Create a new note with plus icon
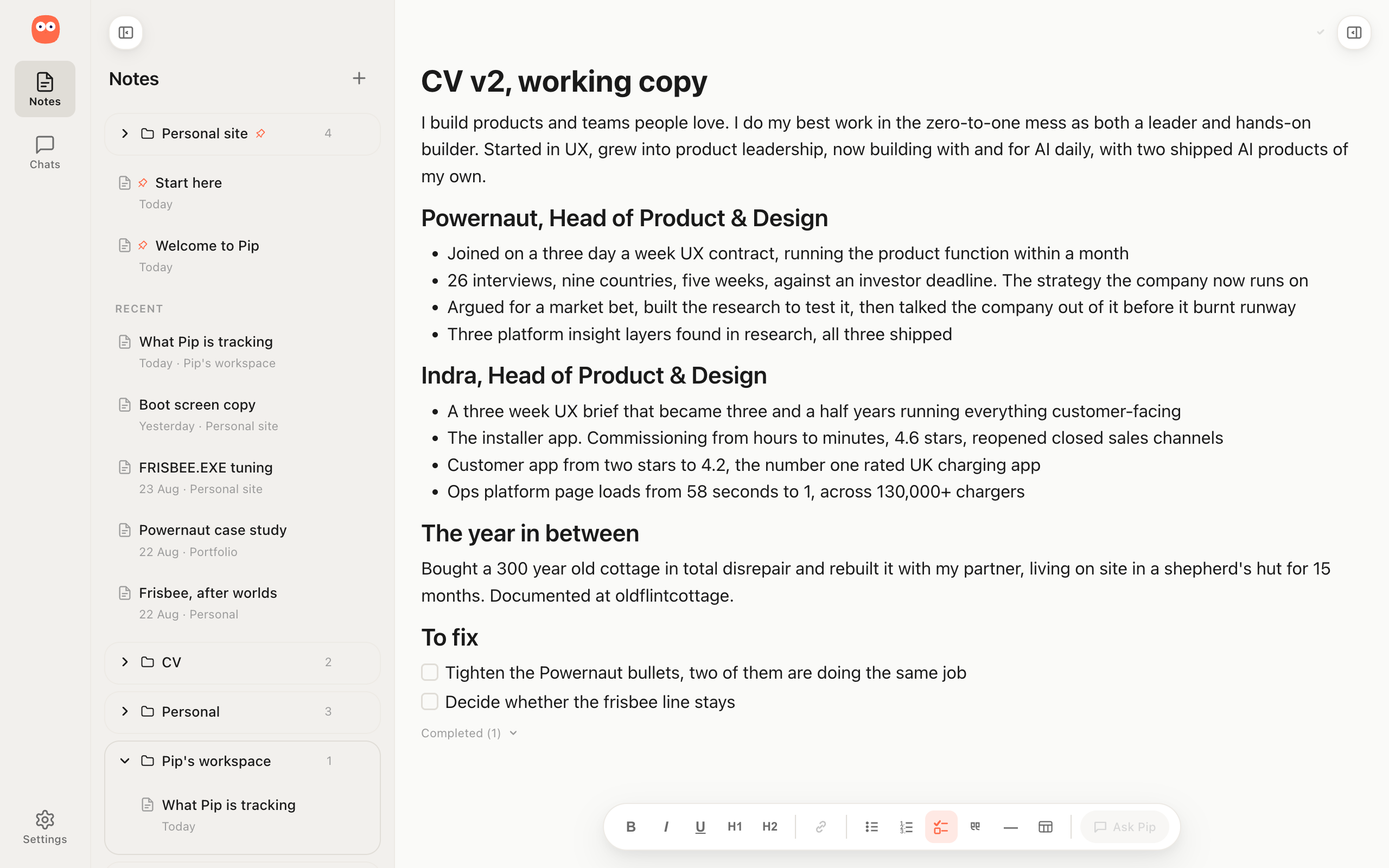Image resolution: width=1389 pixels, height=868 pixels. [x=359, y=78]
